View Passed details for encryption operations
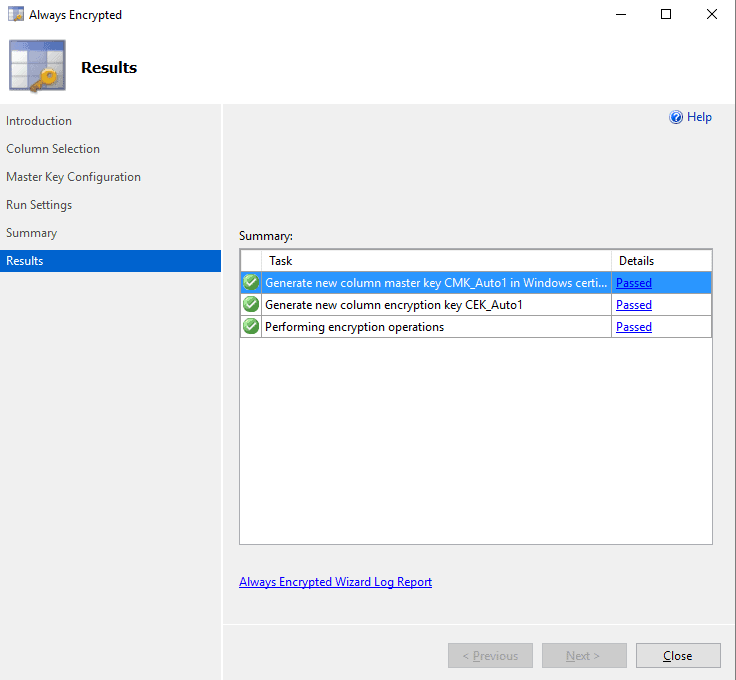 pos(633,327)
